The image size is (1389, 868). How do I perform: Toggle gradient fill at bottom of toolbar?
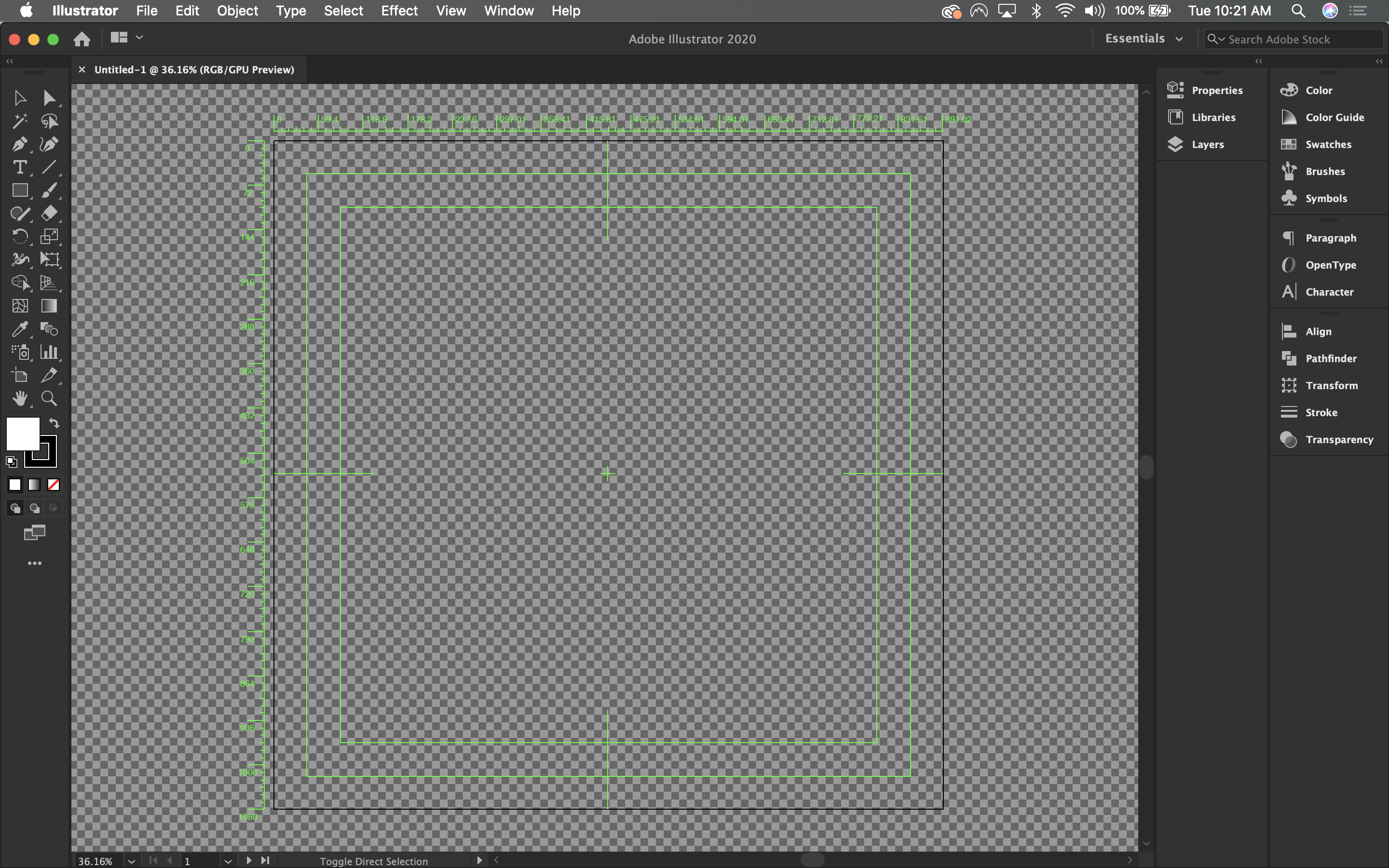pos(34,485)
